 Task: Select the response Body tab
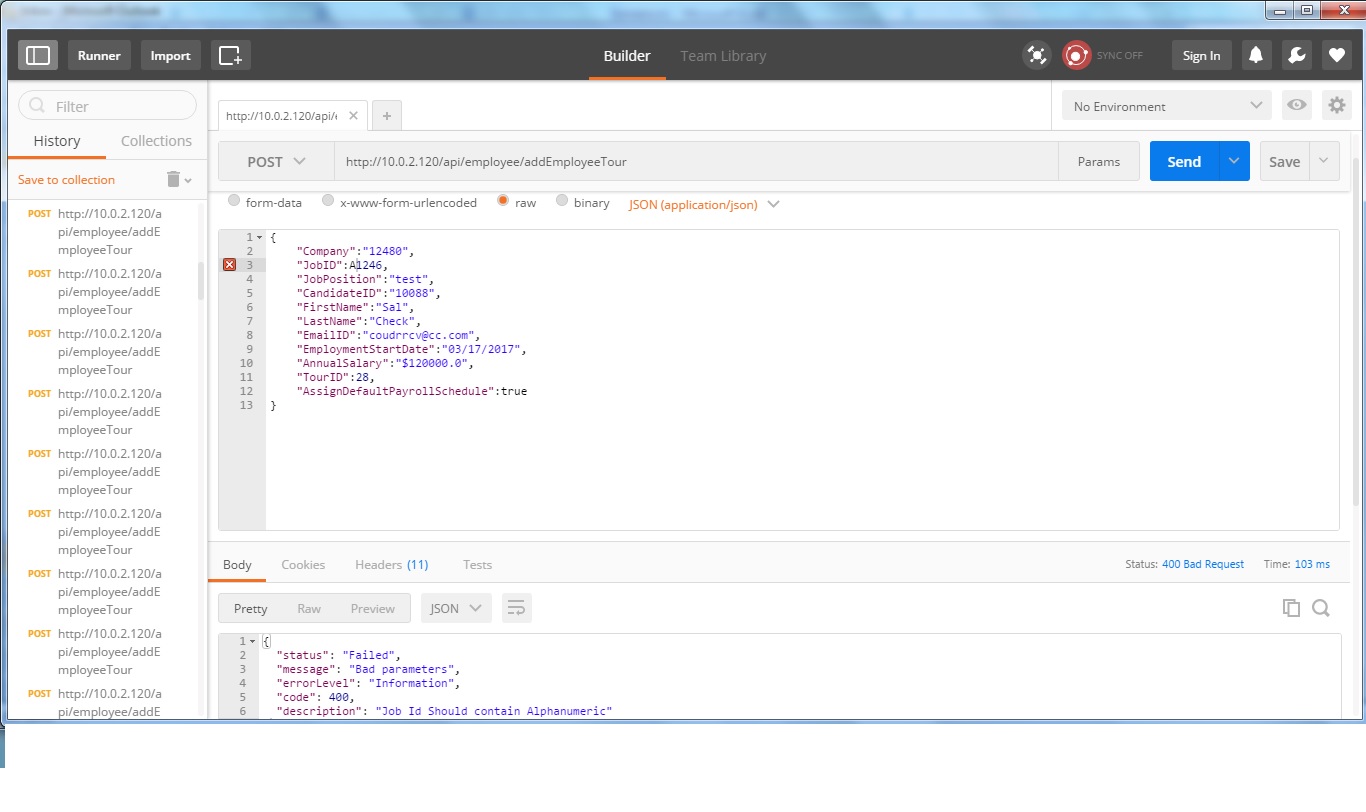click(237, 565)
